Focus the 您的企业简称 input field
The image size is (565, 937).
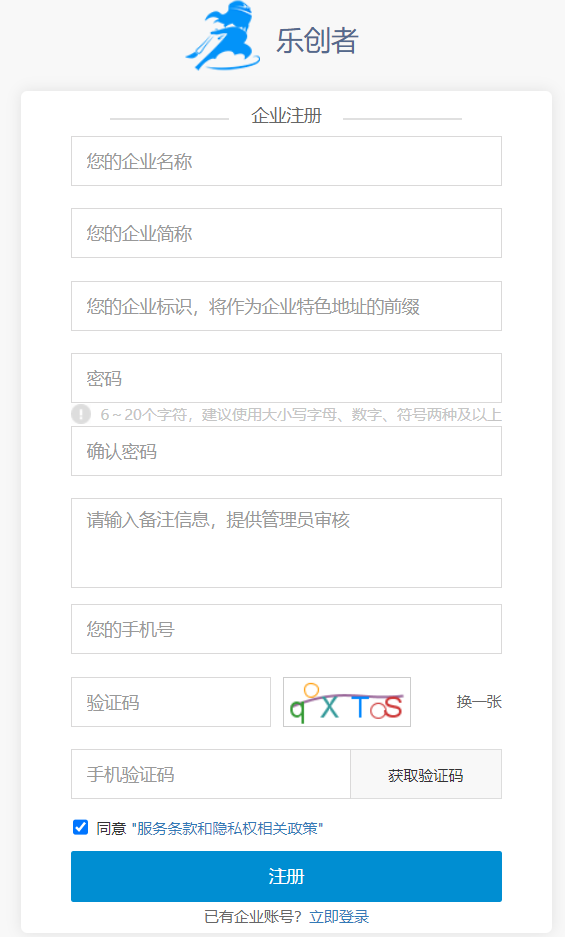[x=286, y=233]
